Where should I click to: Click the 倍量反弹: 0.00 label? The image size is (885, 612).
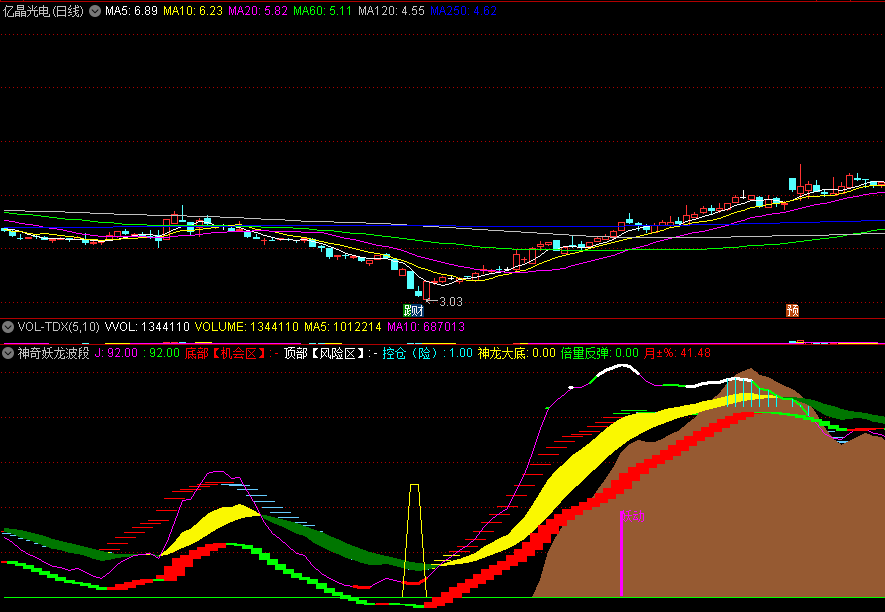(x=599, y=353)
